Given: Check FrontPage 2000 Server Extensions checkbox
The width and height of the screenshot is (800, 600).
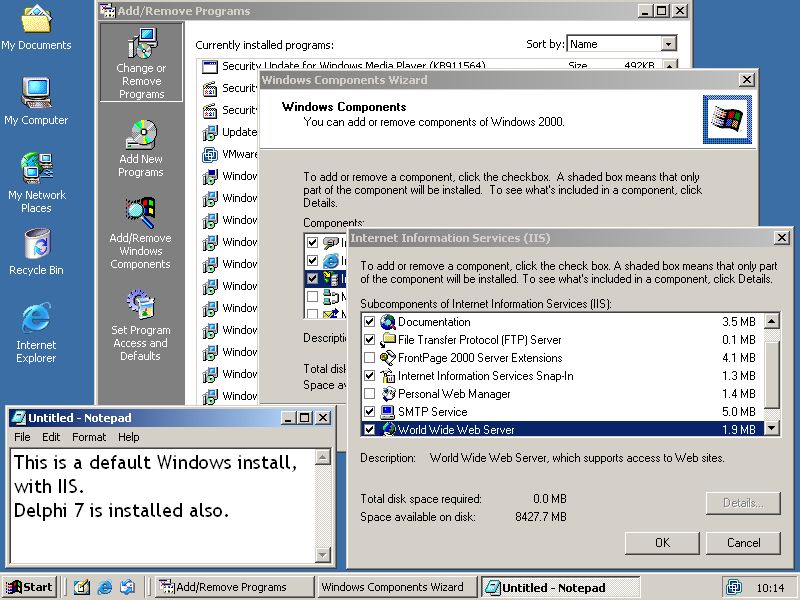Looking at the screenshot, I should click(x=369, y=358).
